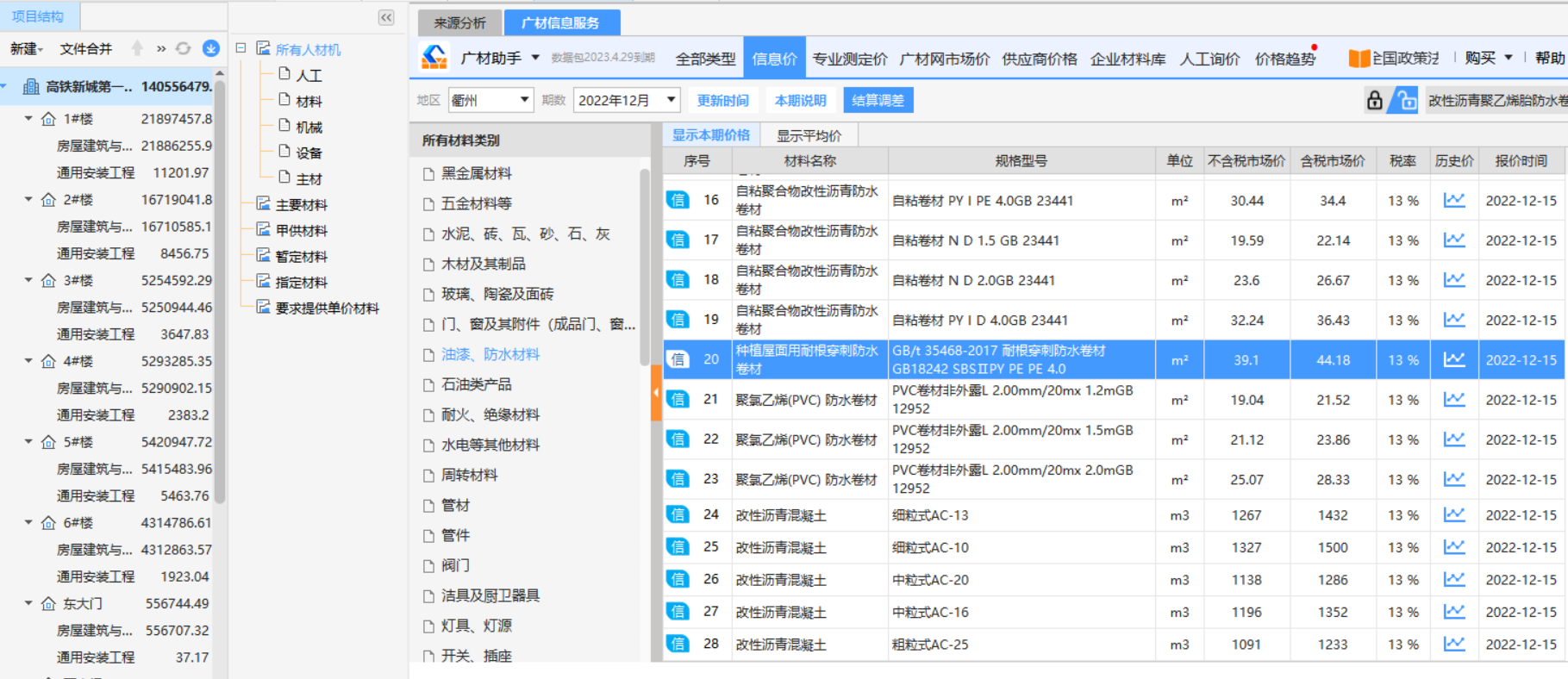
Task: Select the 广材网市场价 tab
Action: click(x=945, y=59)
